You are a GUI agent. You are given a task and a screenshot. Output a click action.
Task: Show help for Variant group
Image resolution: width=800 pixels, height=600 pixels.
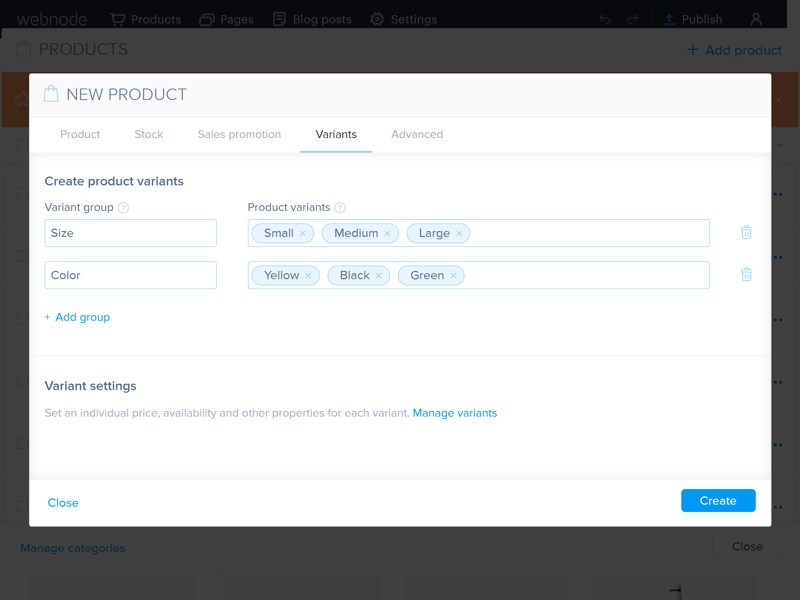click(123, 208)
